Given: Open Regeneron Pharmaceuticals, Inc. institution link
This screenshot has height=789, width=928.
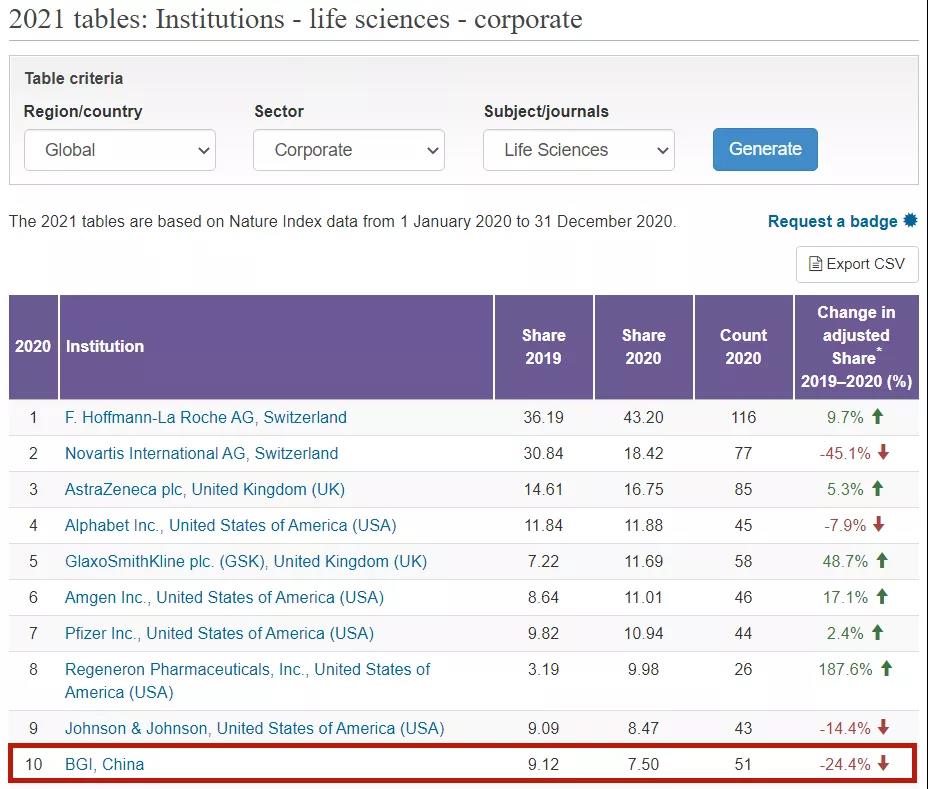Looking at the screenshot, I should pos(248,681).
